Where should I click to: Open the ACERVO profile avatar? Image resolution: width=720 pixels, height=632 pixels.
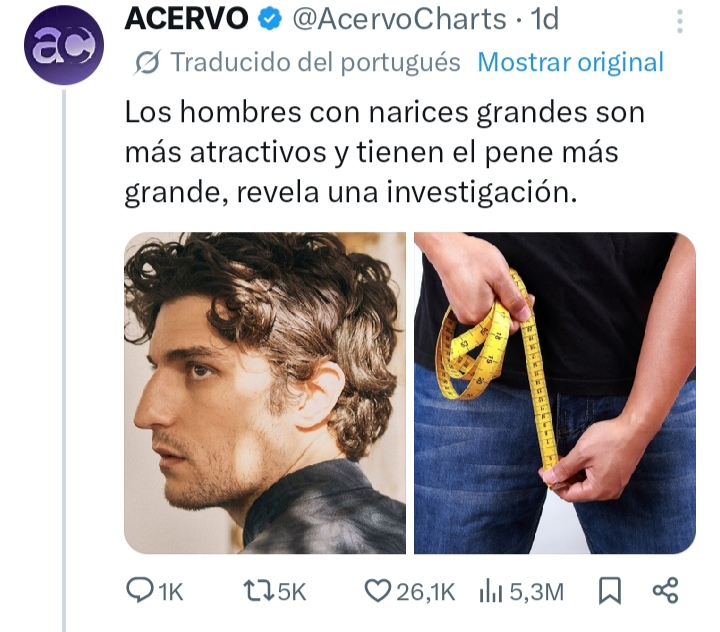click(x=64, y=45)
